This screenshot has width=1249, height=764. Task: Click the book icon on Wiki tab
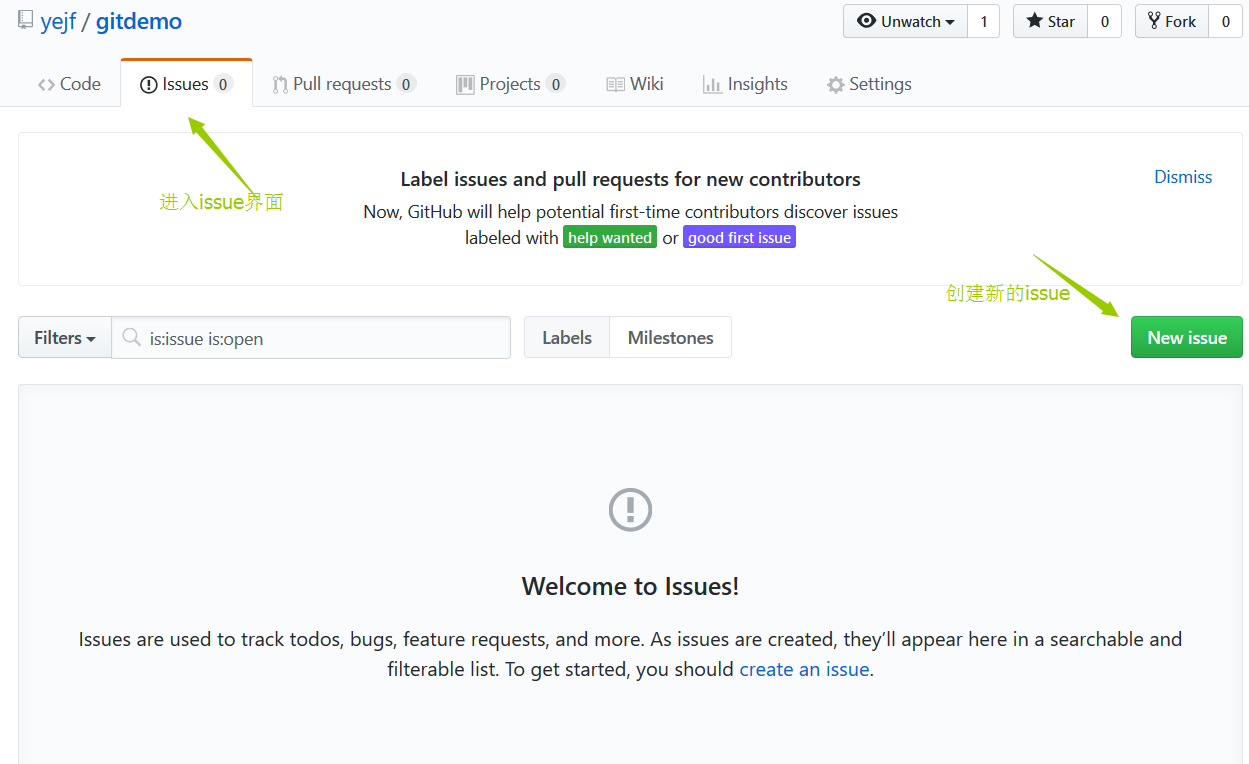616,85
